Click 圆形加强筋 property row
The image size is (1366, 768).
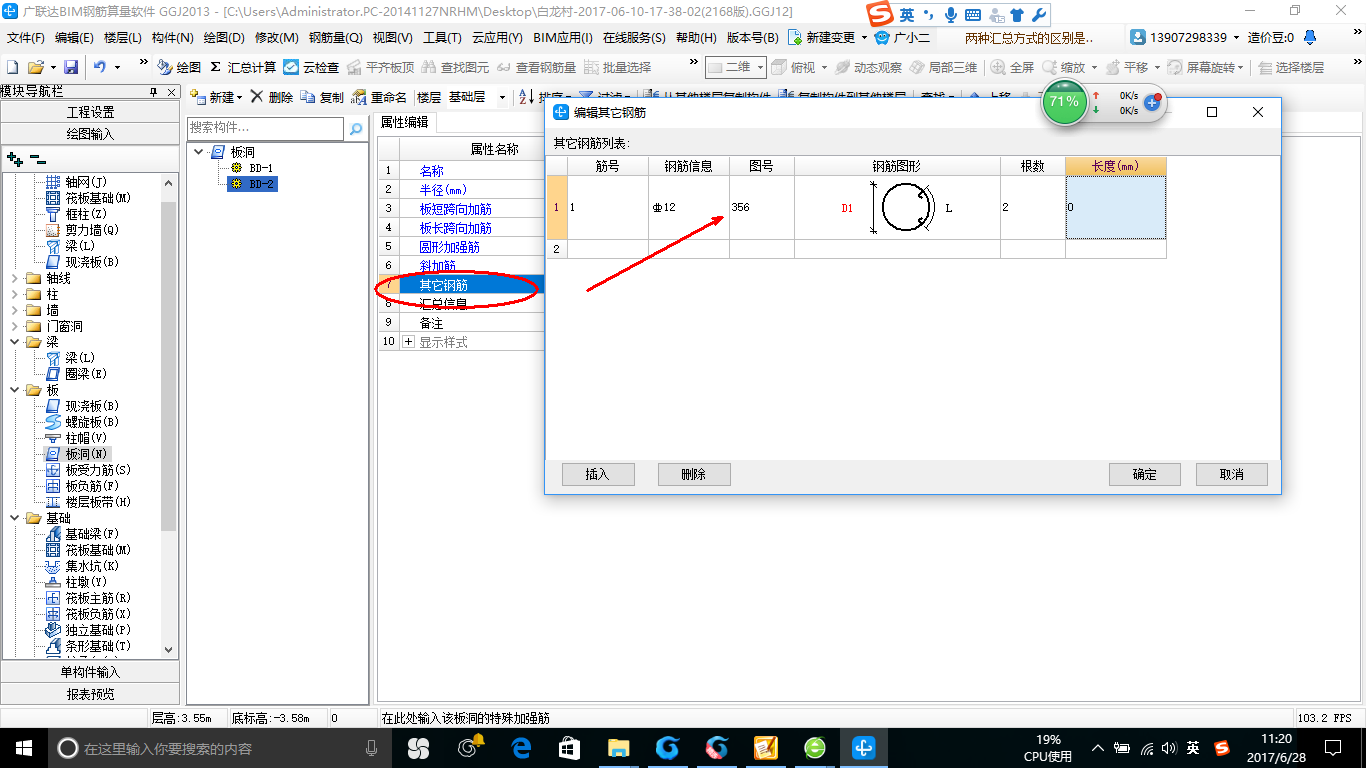pos(462,247)
